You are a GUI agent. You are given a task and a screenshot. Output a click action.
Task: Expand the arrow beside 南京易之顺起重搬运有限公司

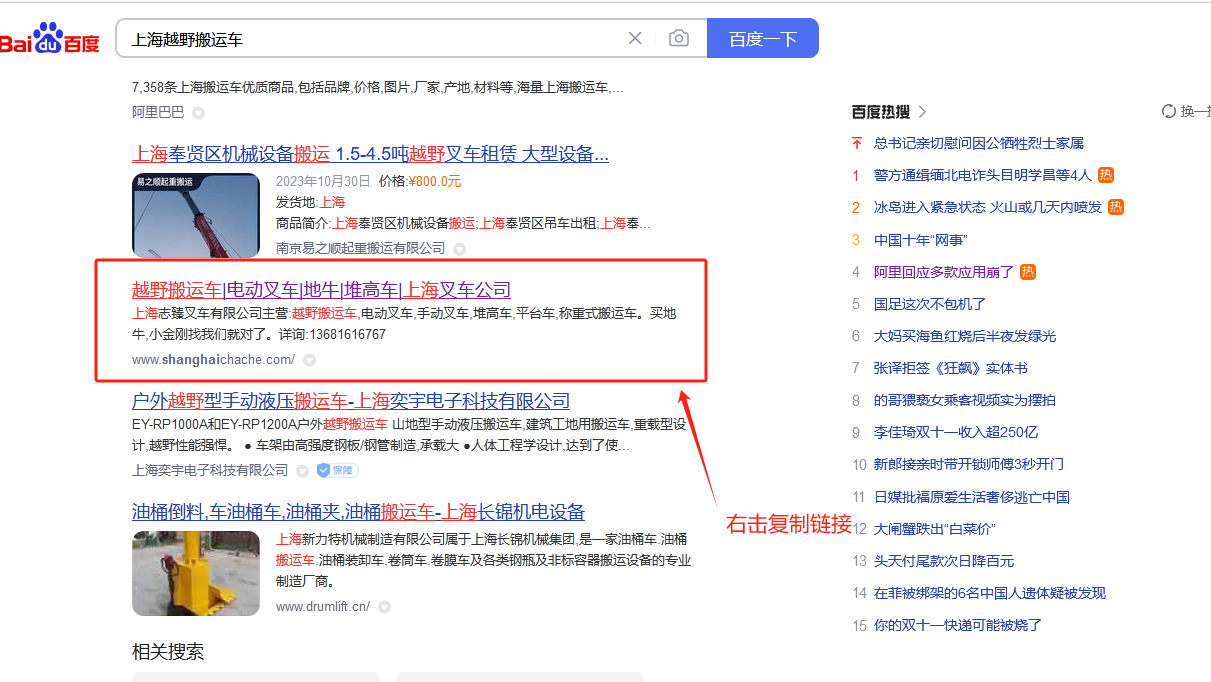point(459,248)
